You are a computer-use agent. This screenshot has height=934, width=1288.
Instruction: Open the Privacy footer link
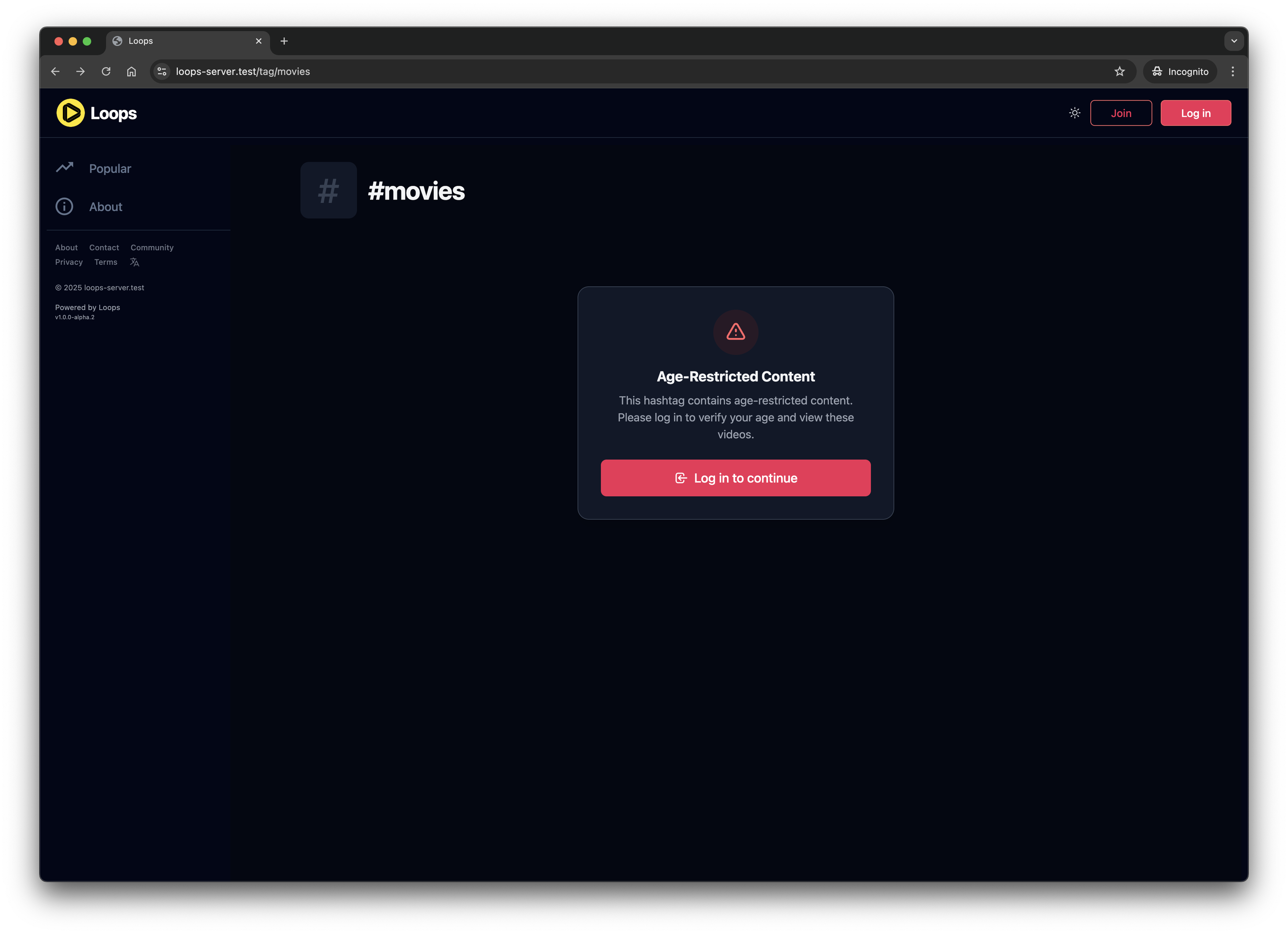coord(69,262)
